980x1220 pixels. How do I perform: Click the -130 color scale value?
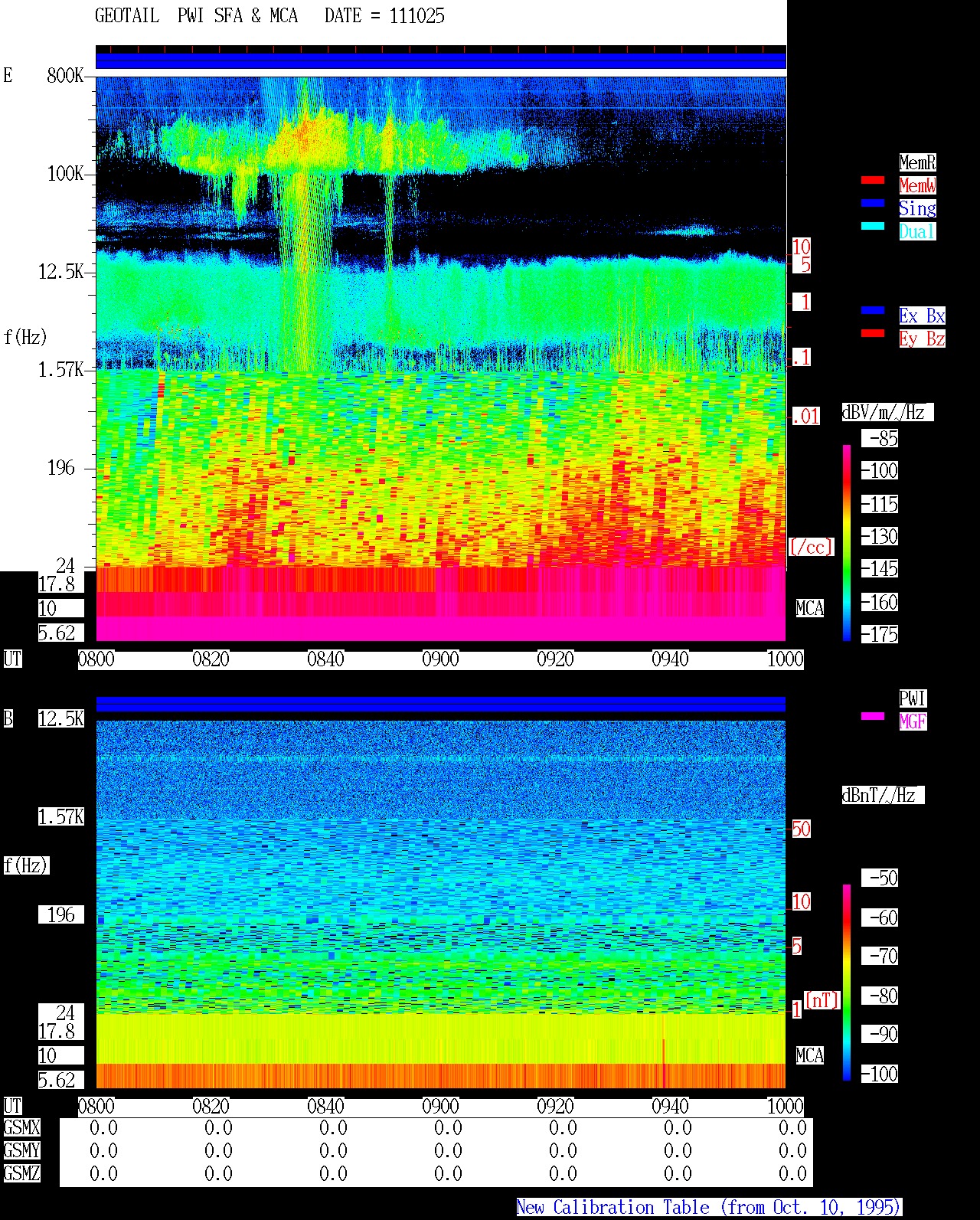880,536
